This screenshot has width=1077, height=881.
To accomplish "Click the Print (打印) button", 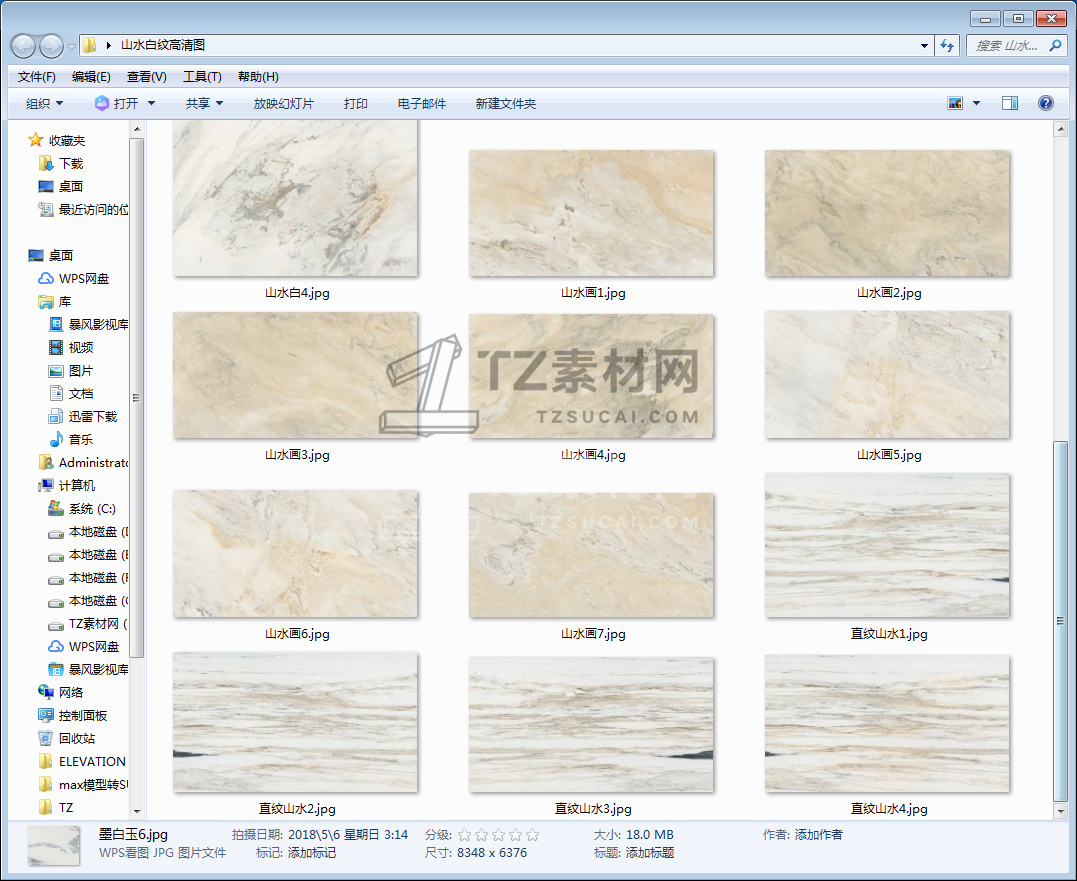I will point(355,104).
